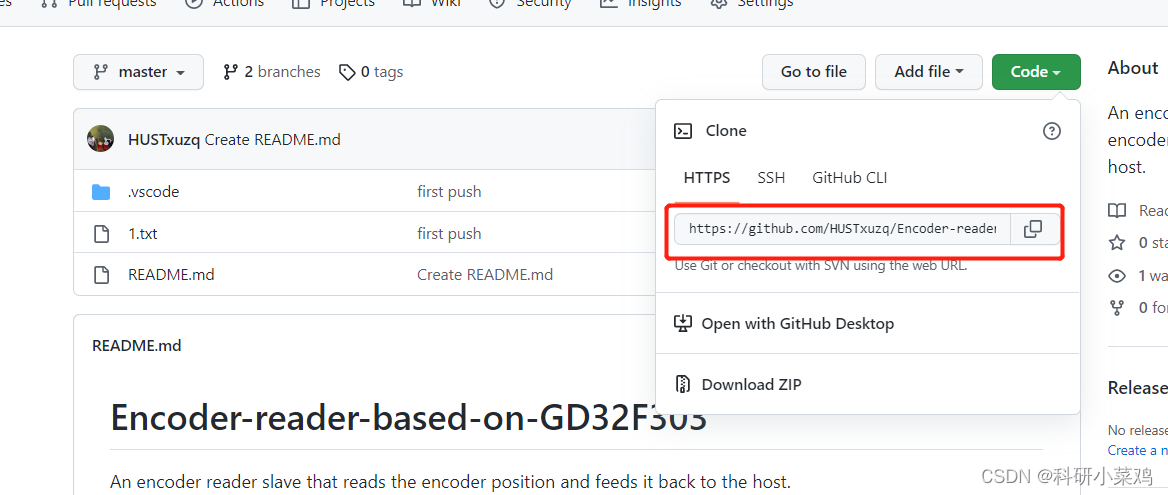The image size is (1168, 495).
Task: Click the Use Git or checkout hint text
Action: click(821, 266)
